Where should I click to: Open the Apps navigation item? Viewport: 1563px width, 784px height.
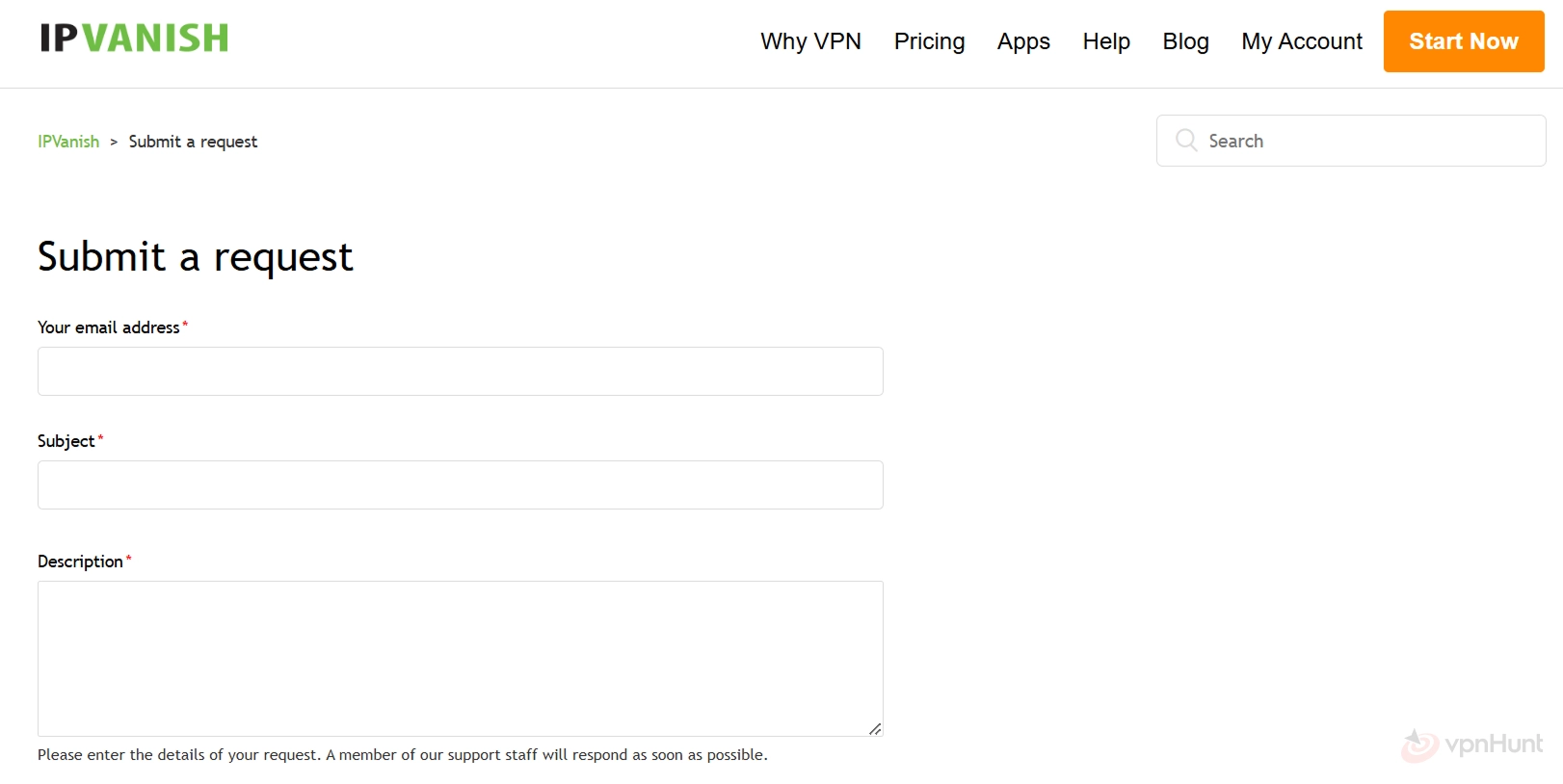1023,41
